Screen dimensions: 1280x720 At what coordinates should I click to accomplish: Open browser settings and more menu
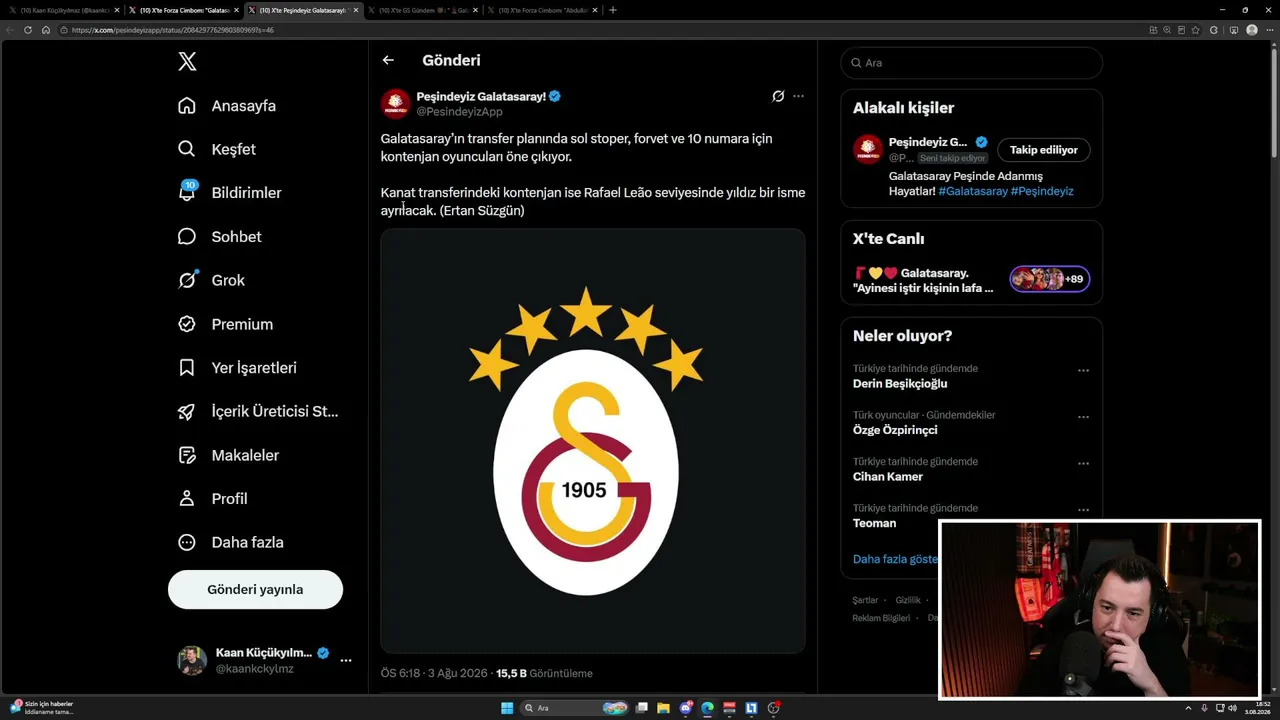[x=1270, y=30]
